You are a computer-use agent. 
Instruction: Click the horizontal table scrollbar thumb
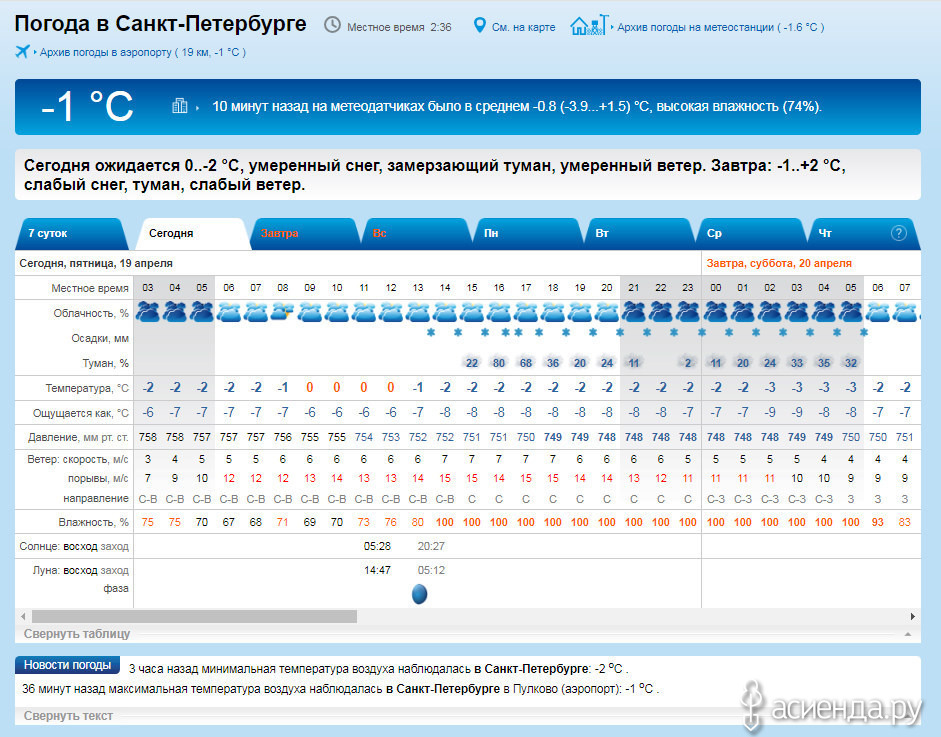click(x=194, y=616)
